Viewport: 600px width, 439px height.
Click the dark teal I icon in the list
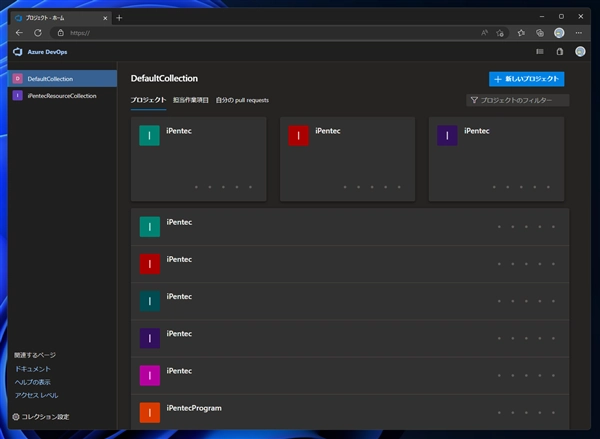pyautogui.click(x=150, y=301)
